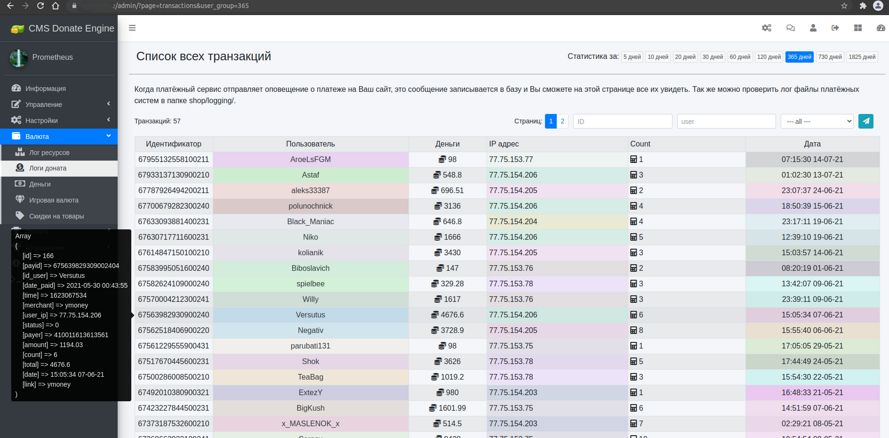Viewport: 889px width, 438px height.
Task: Expand the Управление sidebar section
Action: pos(58,104)
